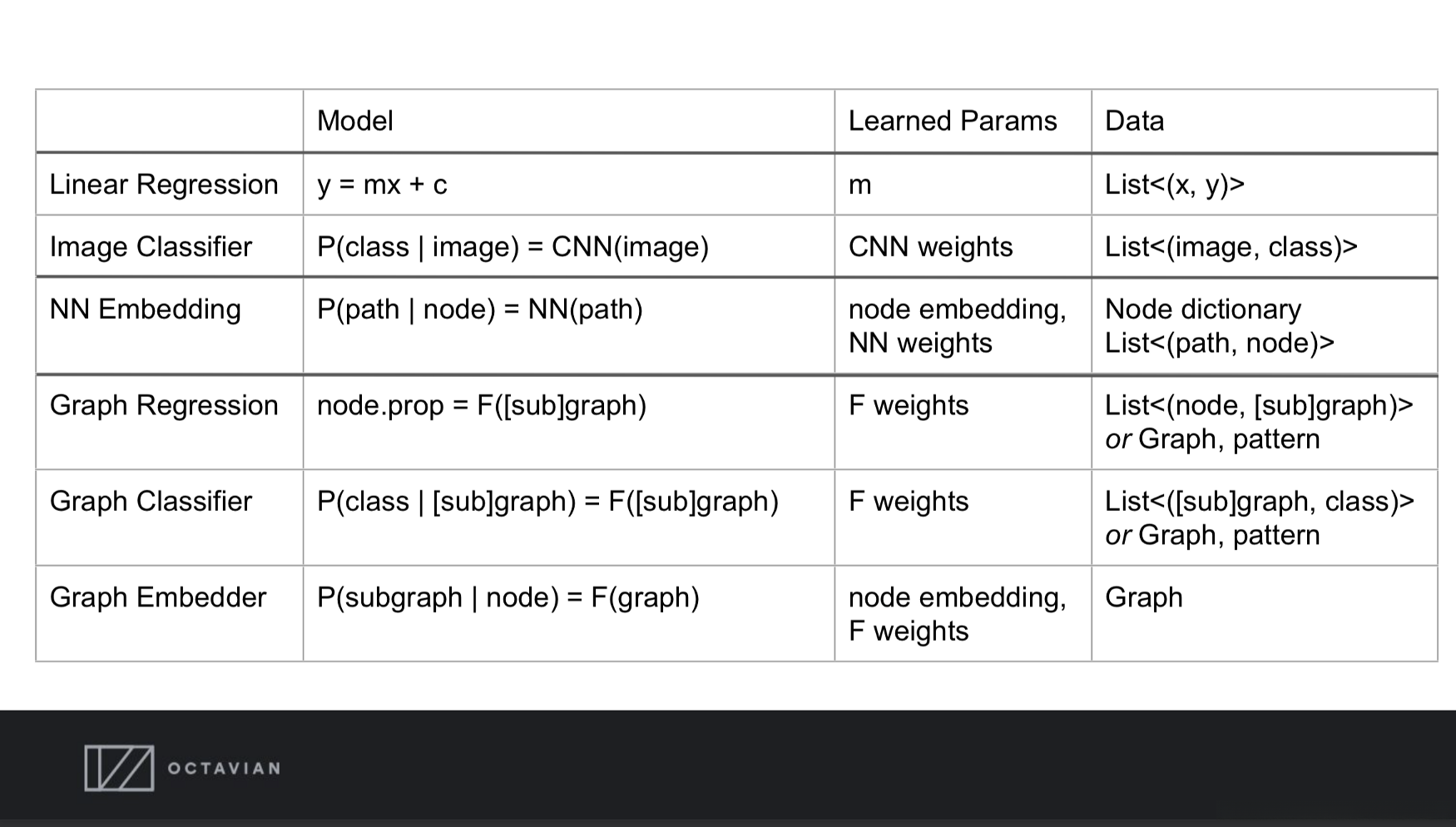Select the List<(x, y)> data cell
Image resolution: width=1456 pixels, height=827 pixels.
click(x=1174, y=185)
